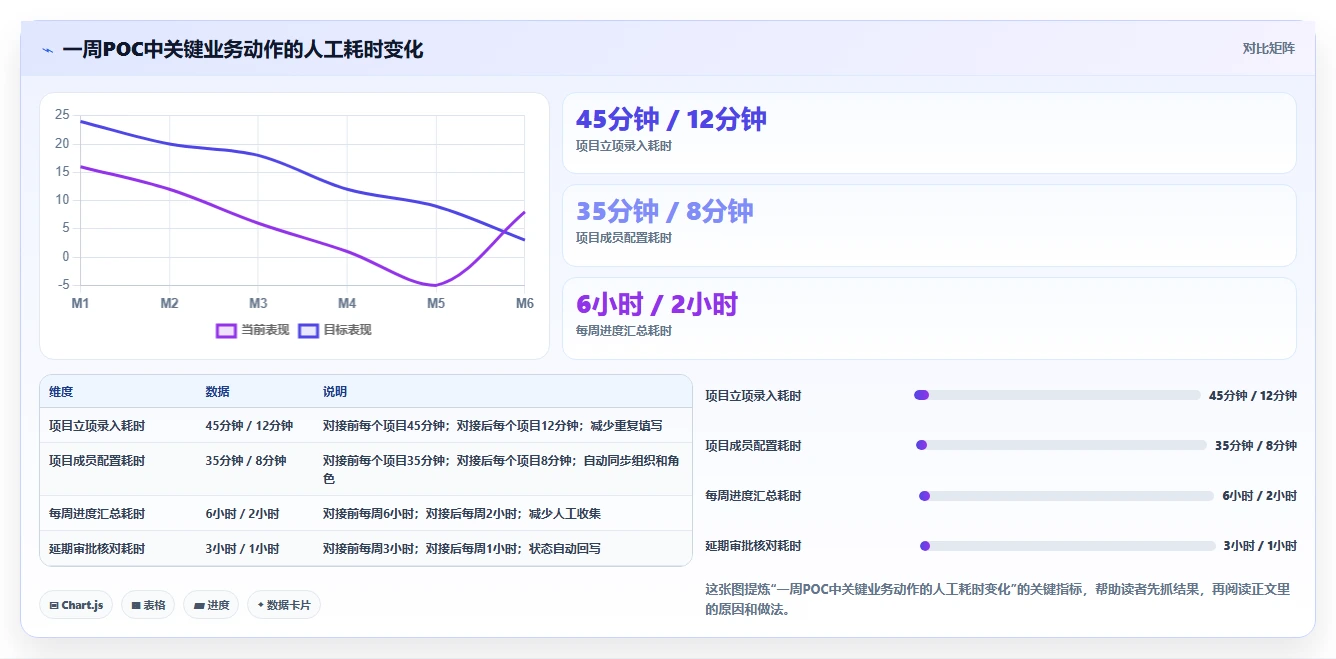Click the 说明 table column header
Screen dimensions: 1336x659
tap(335, 392)
